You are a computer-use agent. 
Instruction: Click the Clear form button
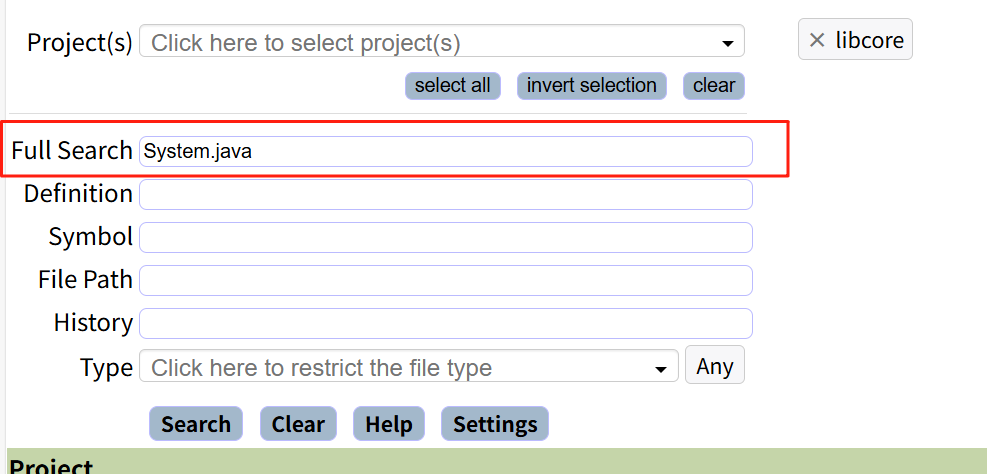[x=298, y=424]
